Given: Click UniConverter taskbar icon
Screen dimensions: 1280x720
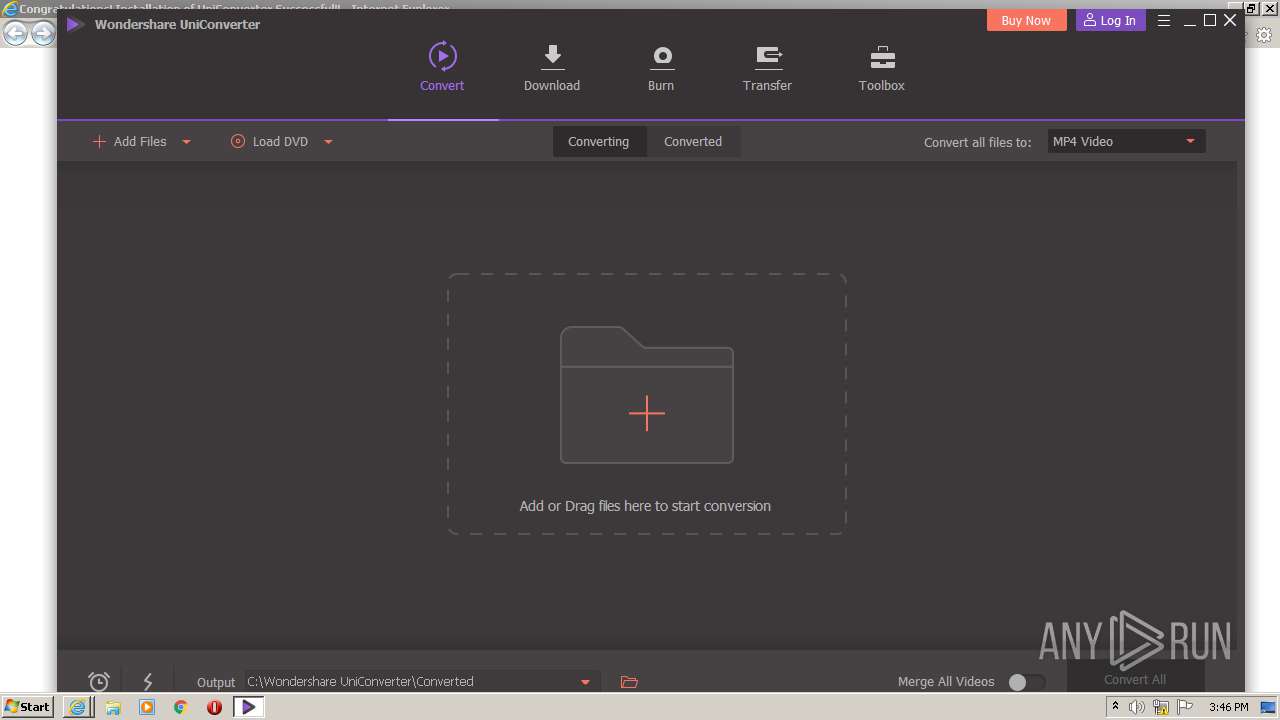Looking at the screenshot, I should click(x=248, y=707).
